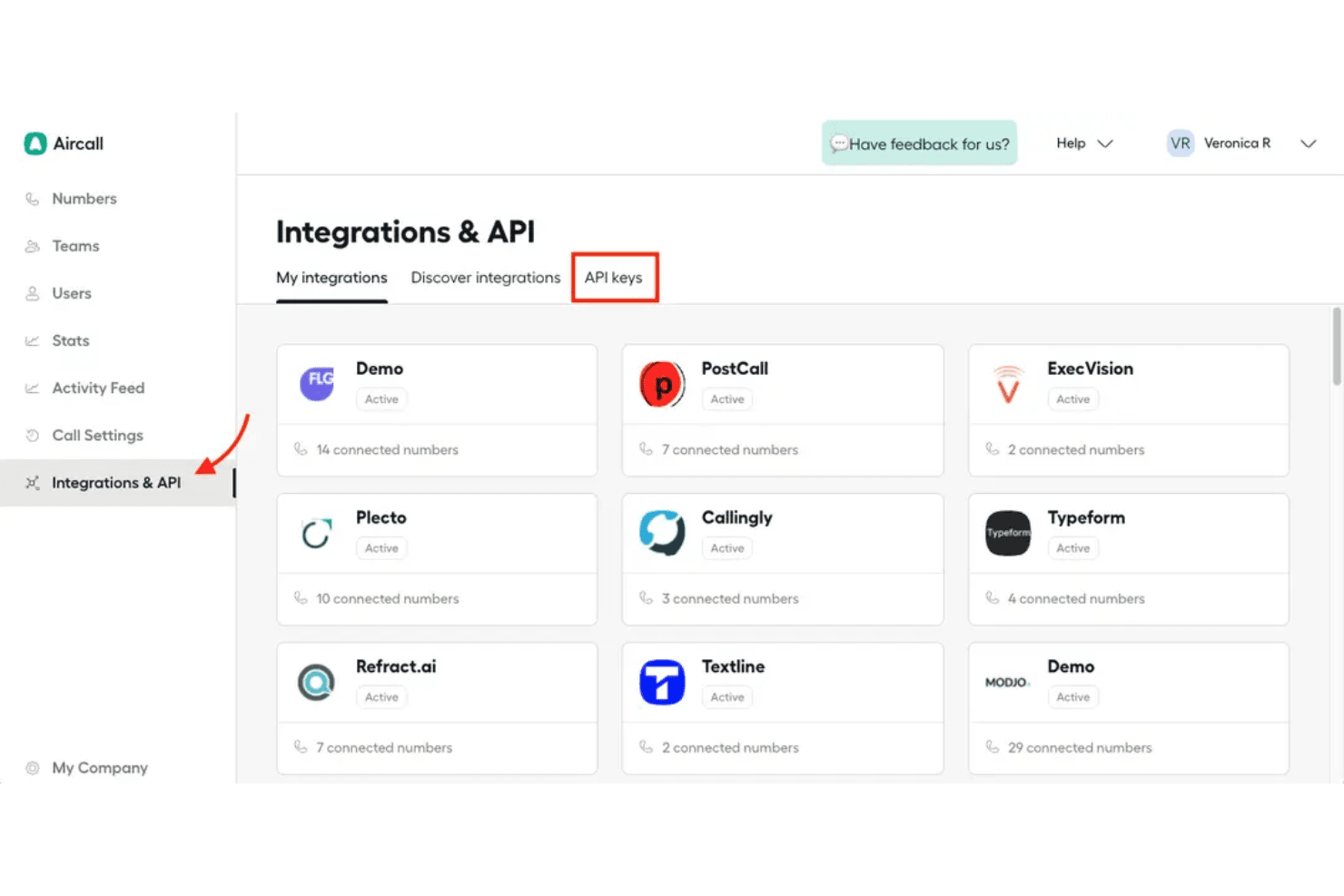The image size is (1344, 896).
Task: Expand the Veronica R account chevron
Action: coord(1308,143)
